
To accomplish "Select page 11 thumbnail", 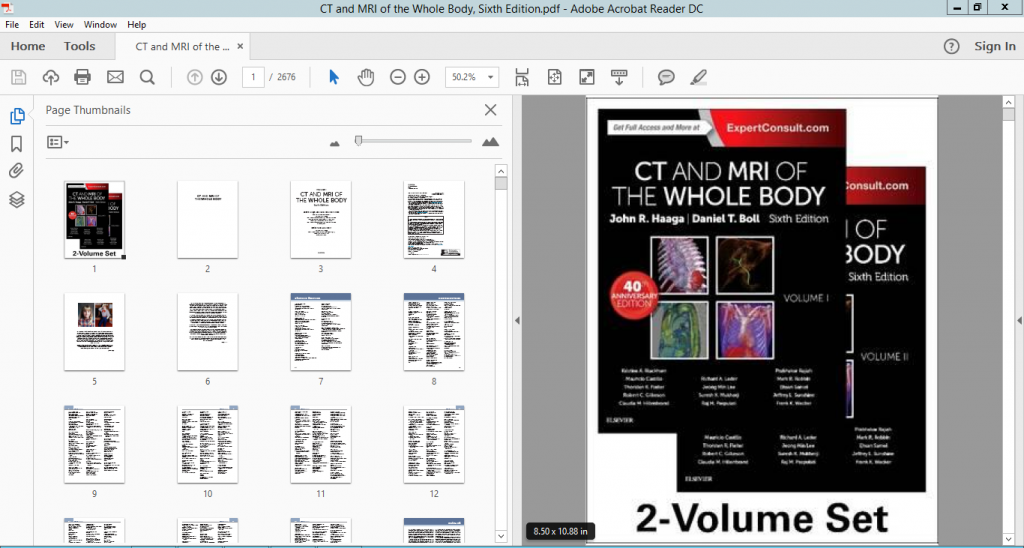I will coord(321,444).
